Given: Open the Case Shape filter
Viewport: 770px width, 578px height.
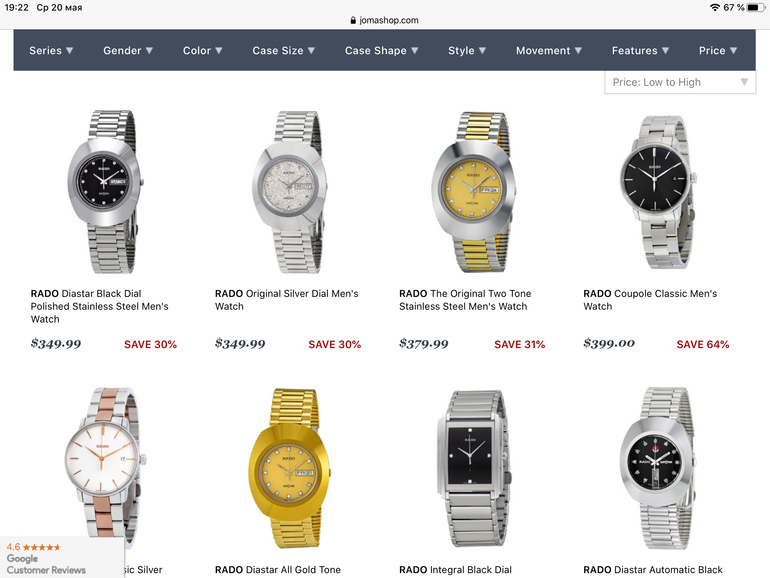Looking at the screenshot, I should [x=381, y=51].
